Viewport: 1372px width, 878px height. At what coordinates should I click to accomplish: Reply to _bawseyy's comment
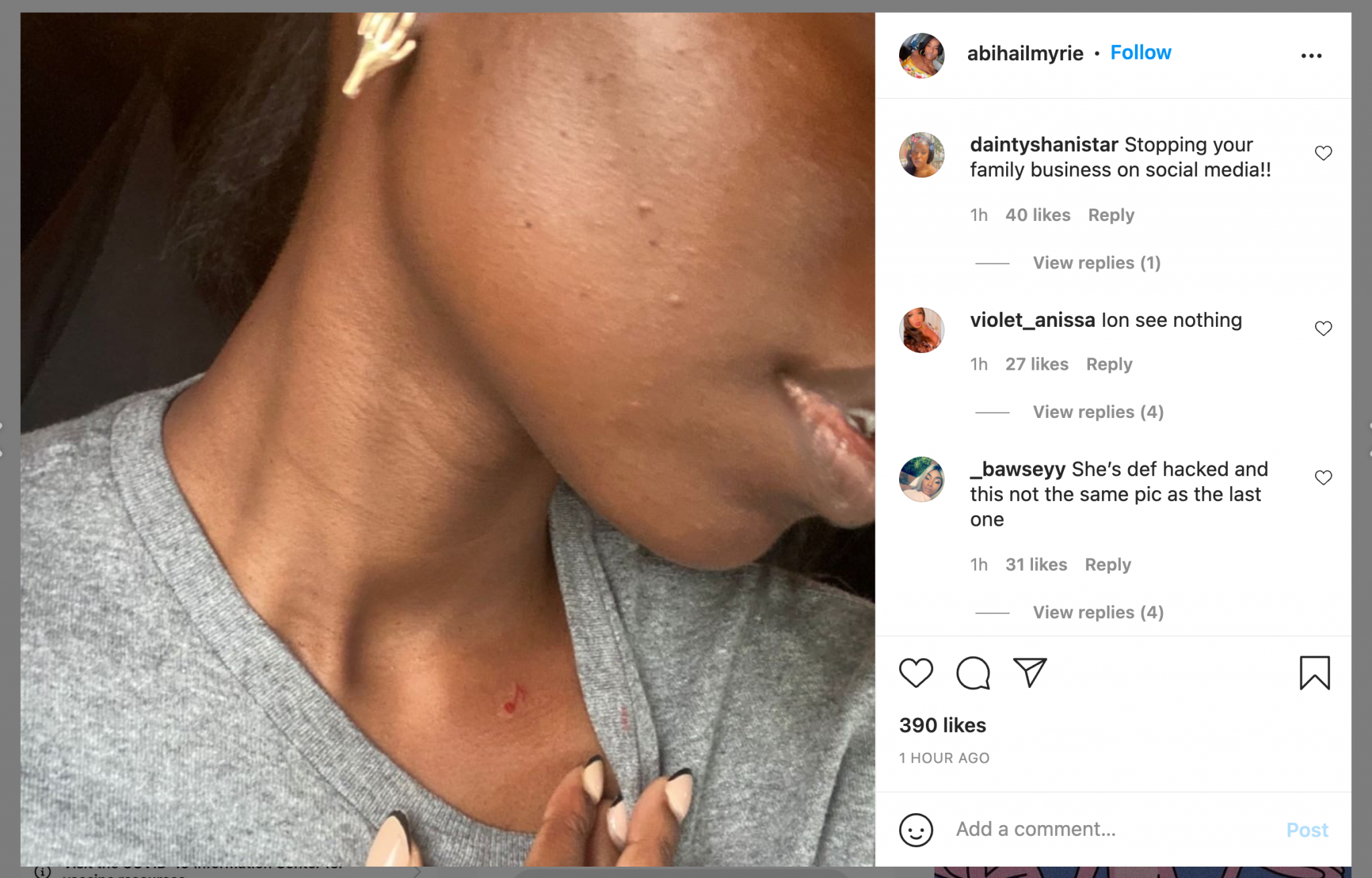pos(1108,565)
